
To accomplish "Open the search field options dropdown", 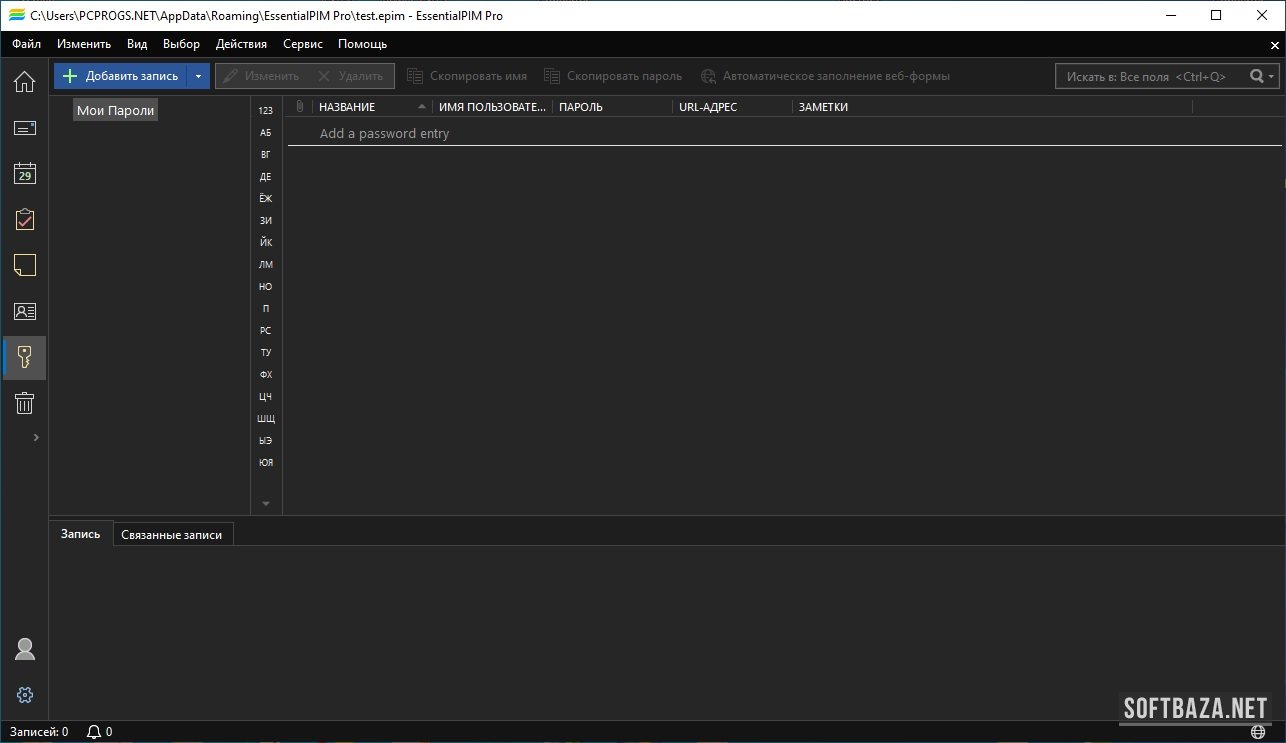I will [x=1271, y=77].
